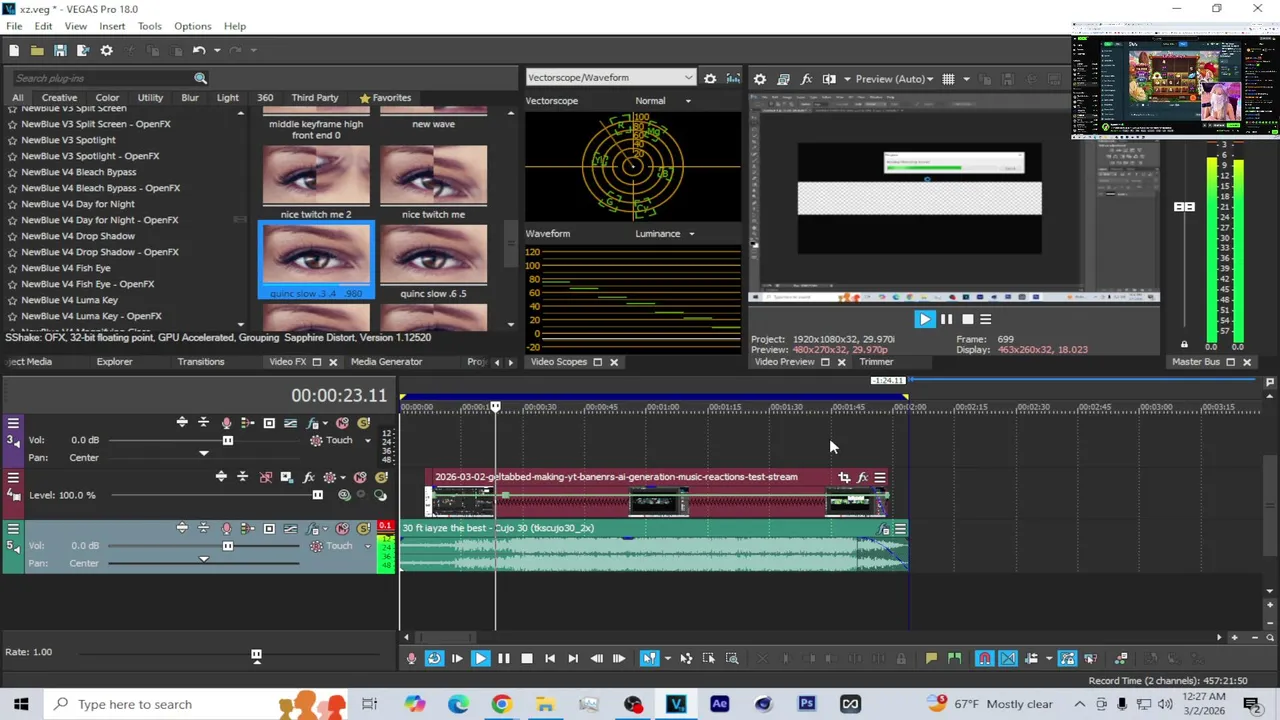Click the plug-in search magnifier icon
Viewport: 1280px width, 720px height.
pyautogui.click(x=200, y=78)
